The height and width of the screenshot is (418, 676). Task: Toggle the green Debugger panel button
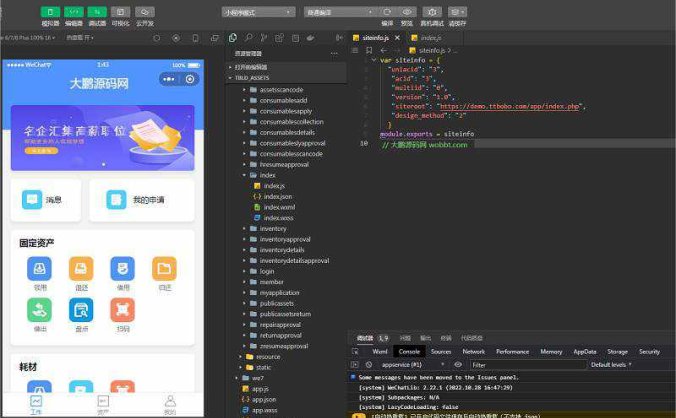point(97,12)
